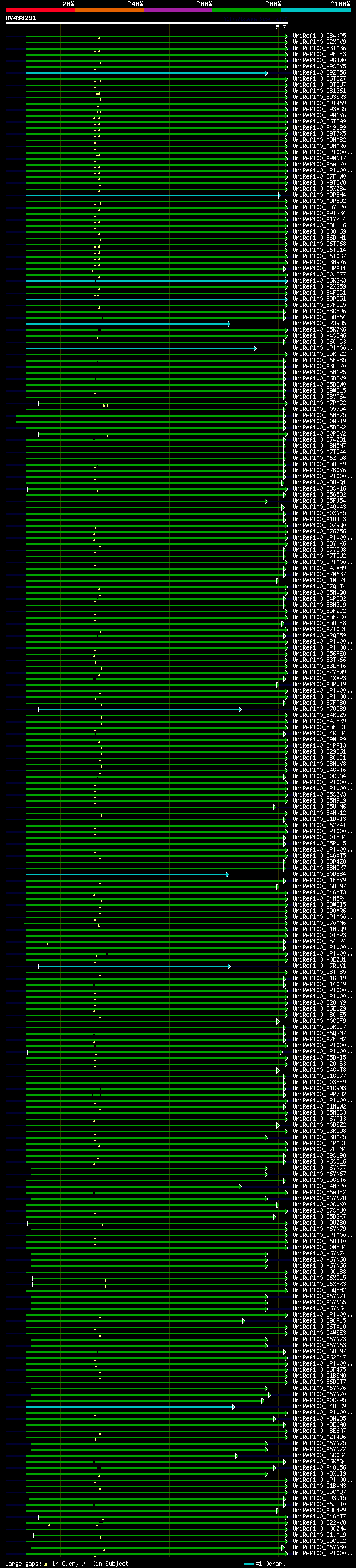356x1568 pixels.
Task: Select hit label UniRef100_C0NST9
Action: pyautogui.click(x=319, y=421)
